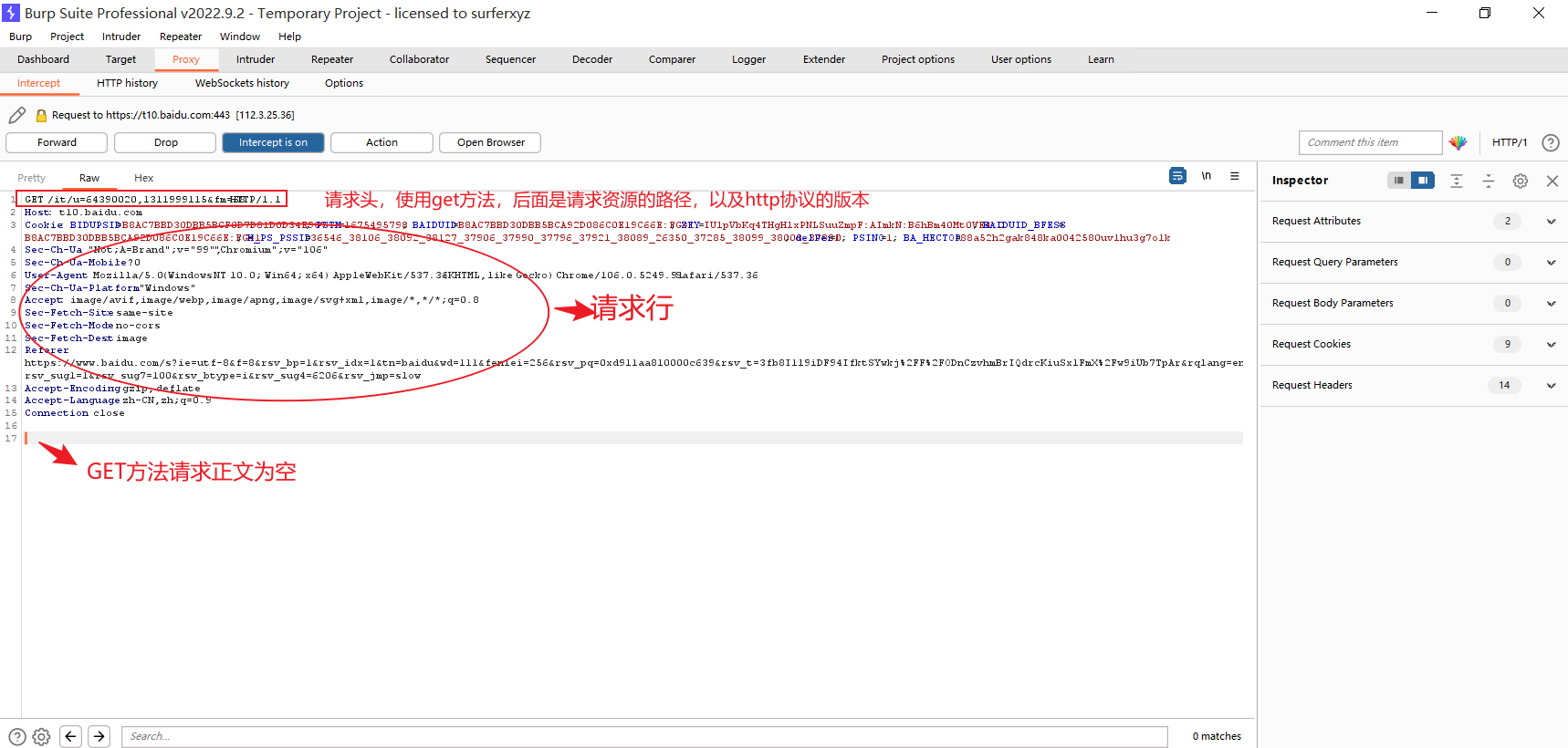Click the pencil edit target icon
Screen dimensions: 1568x748
coord(17,115)
